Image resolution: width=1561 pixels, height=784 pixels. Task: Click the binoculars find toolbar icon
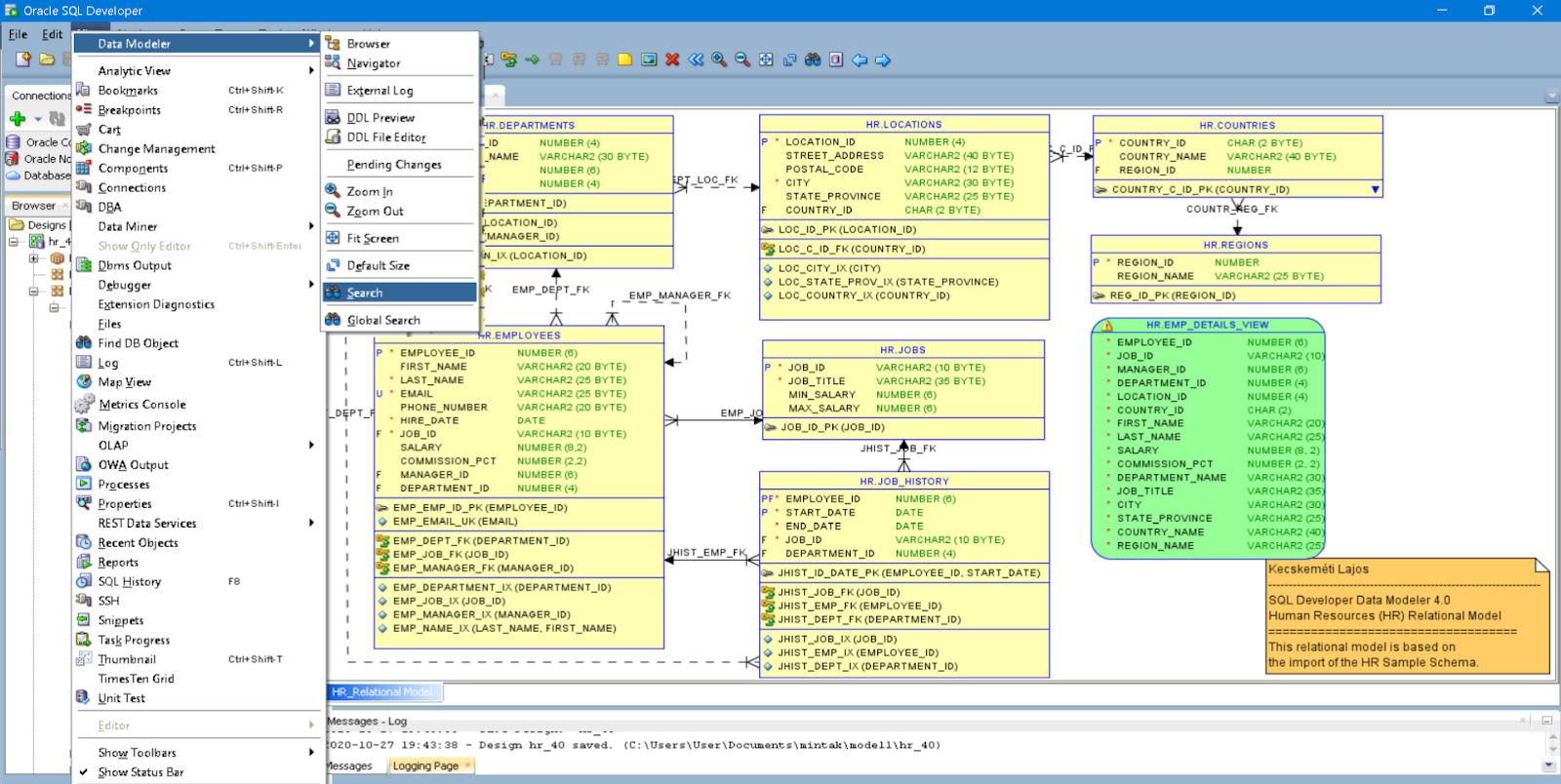coord(813,59)
